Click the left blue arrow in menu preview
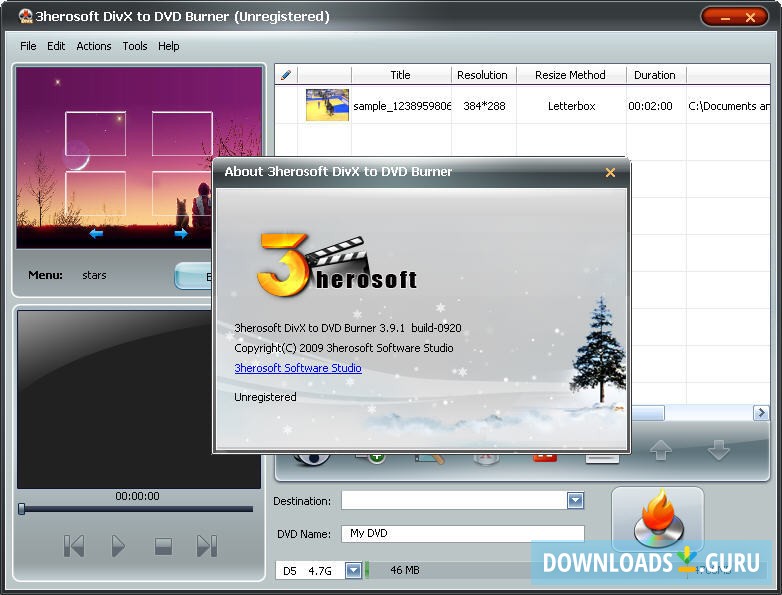Viewport: 782px width, 595px height. pos(96,233)
